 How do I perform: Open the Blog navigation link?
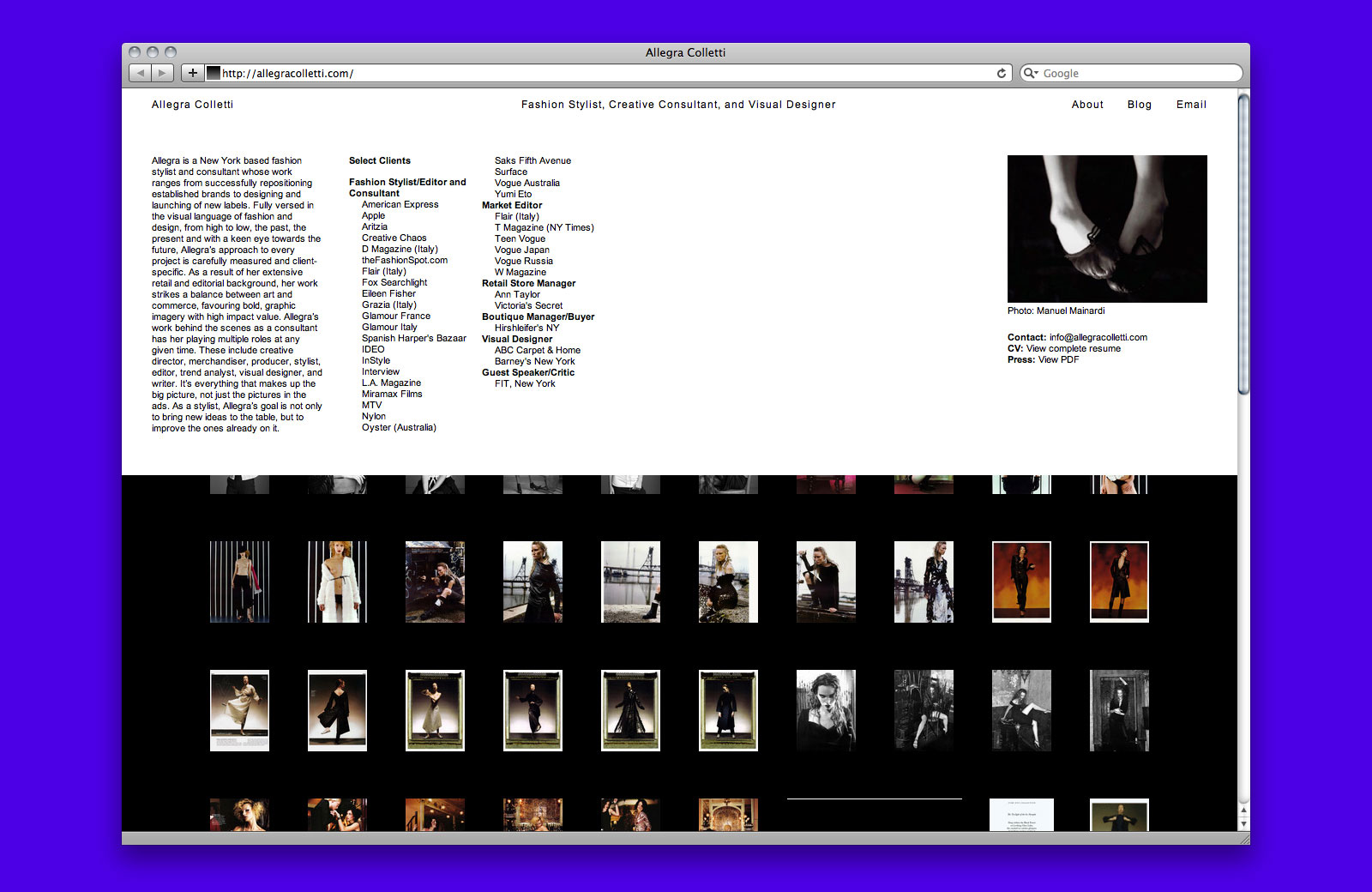(x=1139, y=105)
